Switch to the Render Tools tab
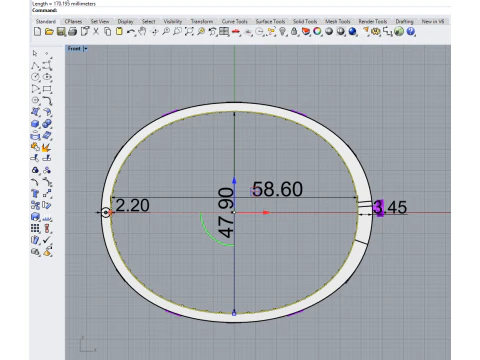 coord(373,21)
